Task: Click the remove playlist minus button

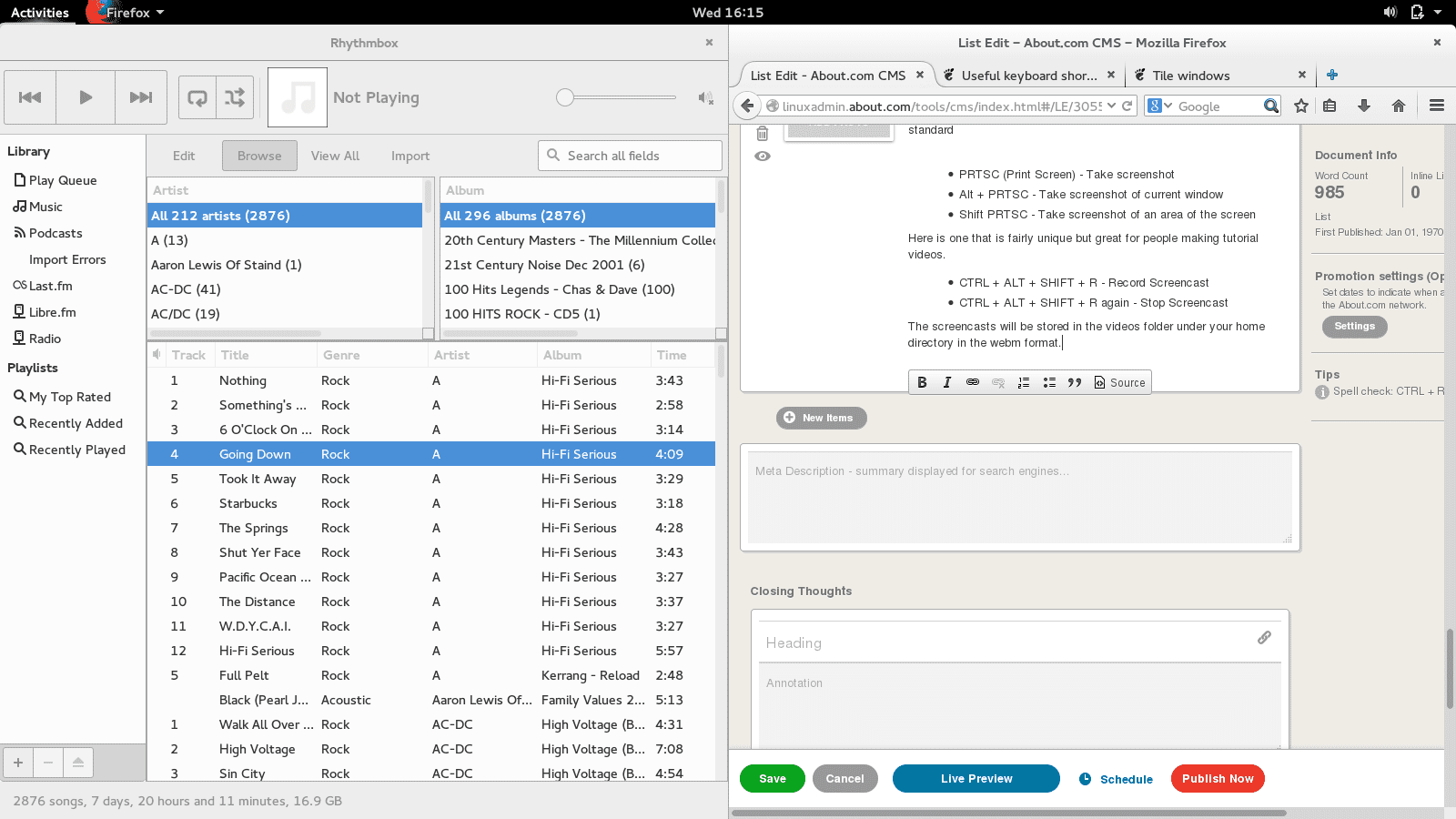Action: point(48,763)
